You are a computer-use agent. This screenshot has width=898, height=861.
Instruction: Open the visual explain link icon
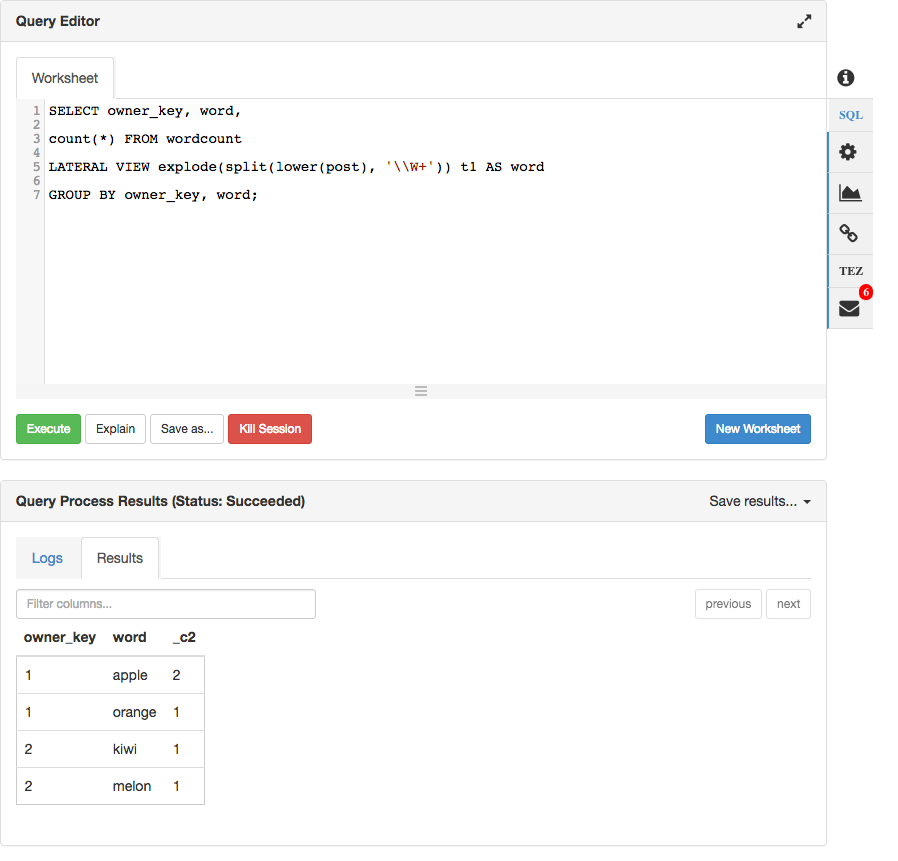pos(848,233)
